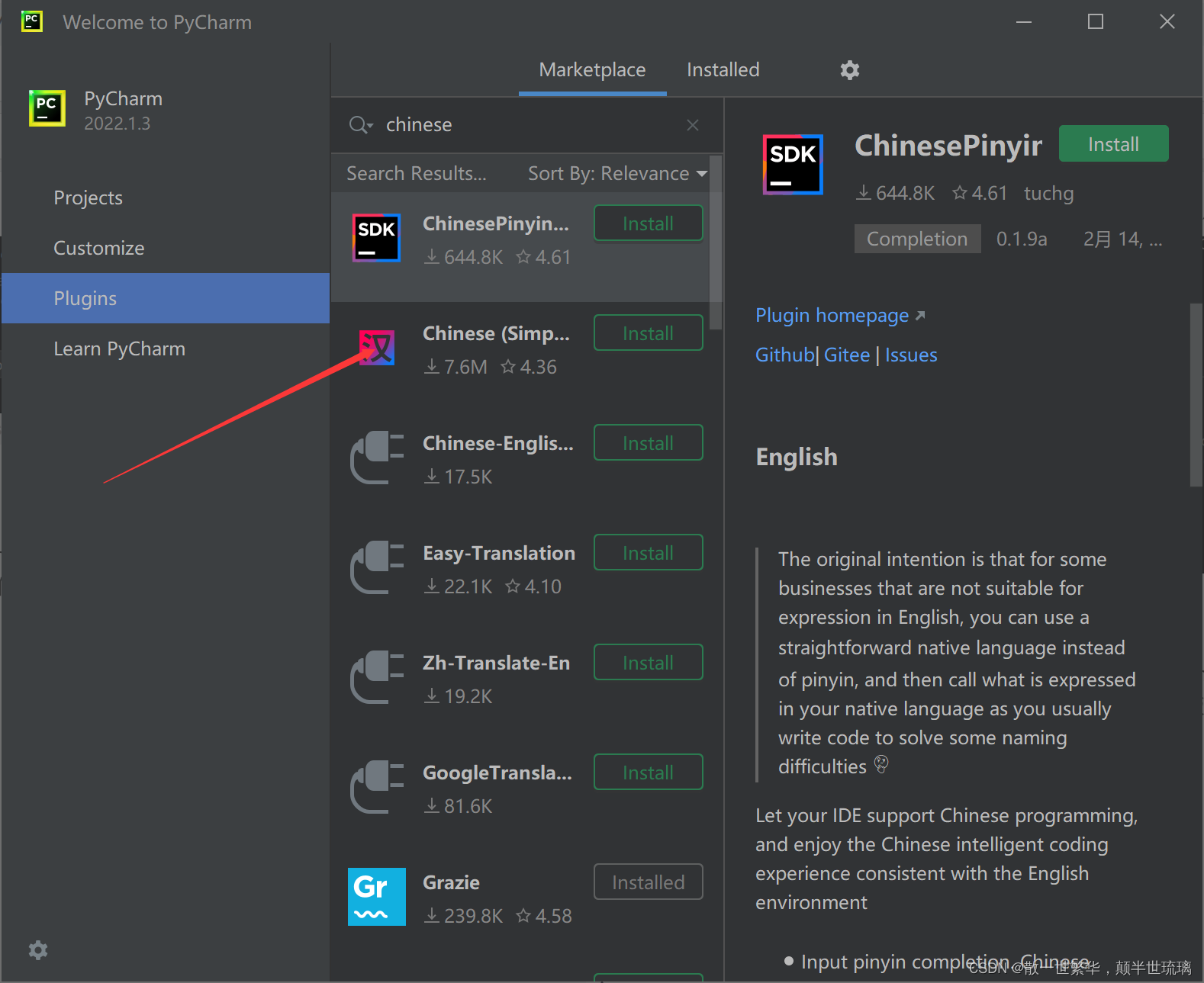Open the plugins settings gear icon
1204x983 pixels.
849,70
